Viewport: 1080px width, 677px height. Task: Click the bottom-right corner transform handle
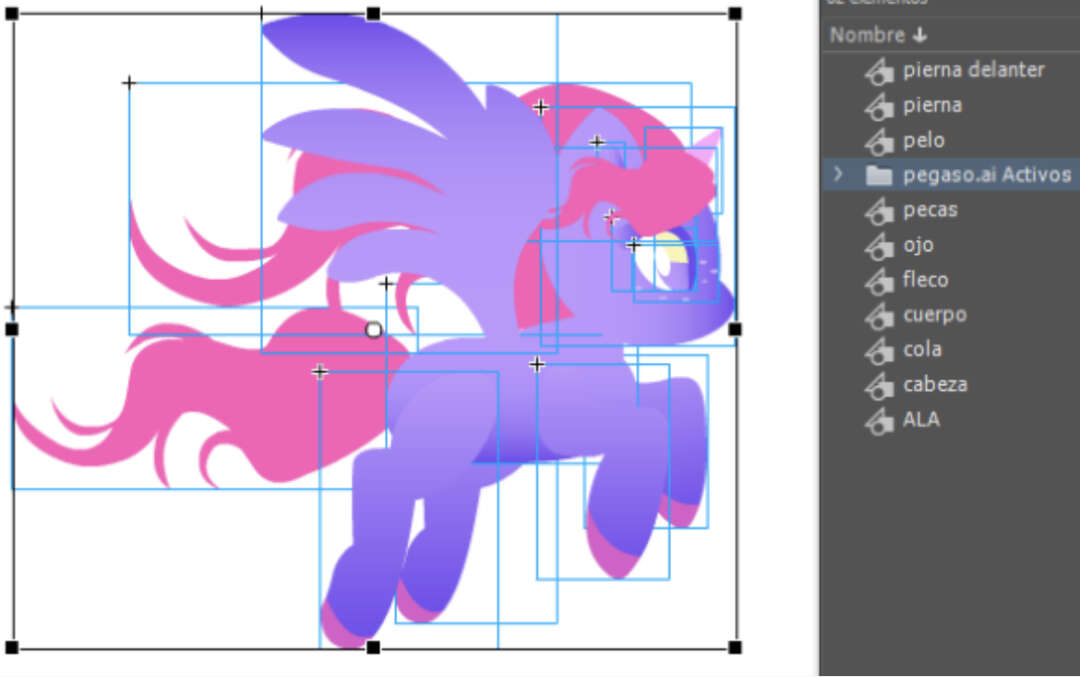[735, 647]
